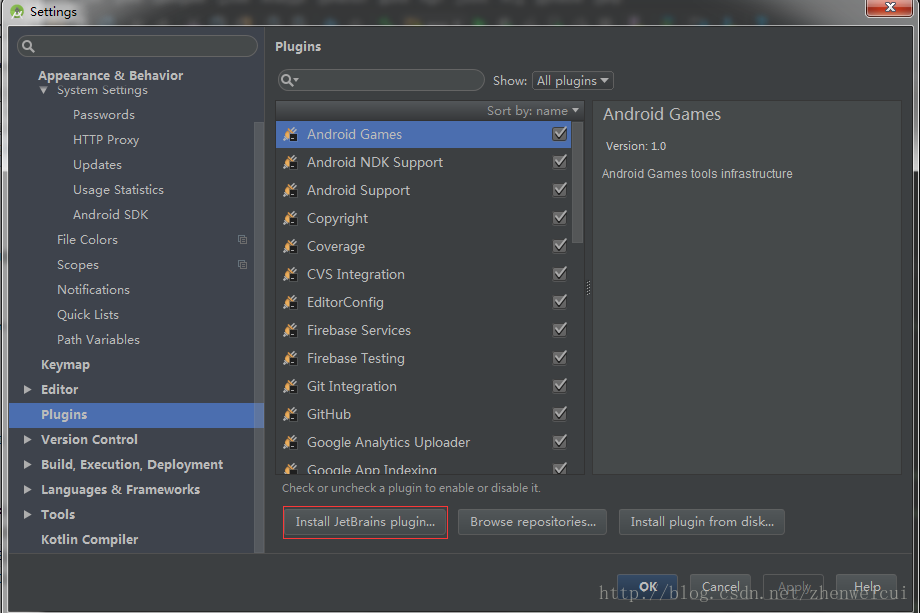This screenshot has height=613, width=920.
Task: Disable the Android Games plugin checkbox
Action: (x=560, y=134)
